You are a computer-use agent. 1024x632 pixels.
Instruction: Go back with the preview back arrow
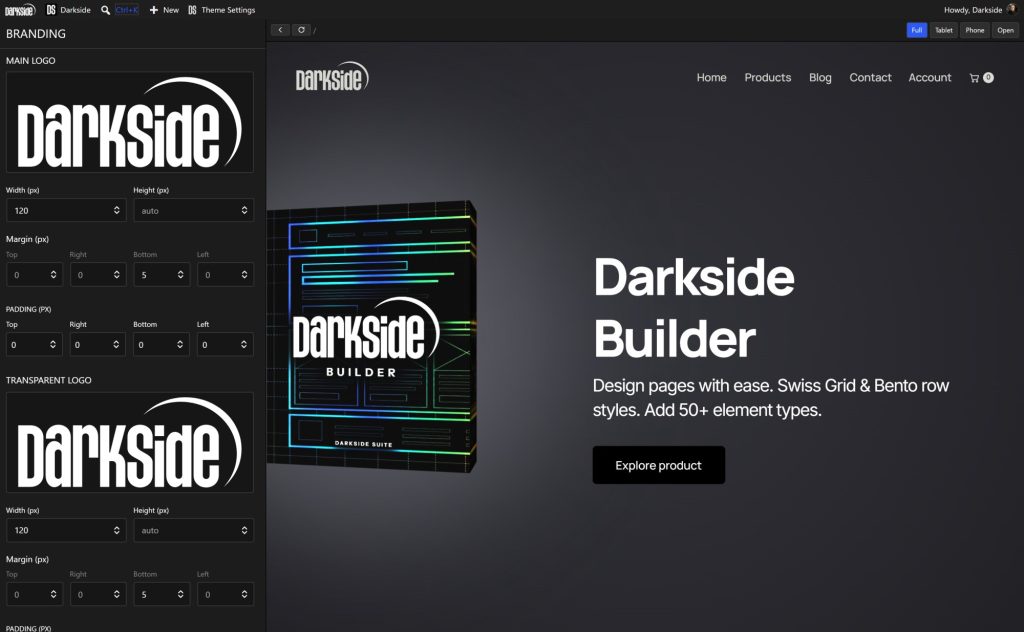(x=280, y=30)
